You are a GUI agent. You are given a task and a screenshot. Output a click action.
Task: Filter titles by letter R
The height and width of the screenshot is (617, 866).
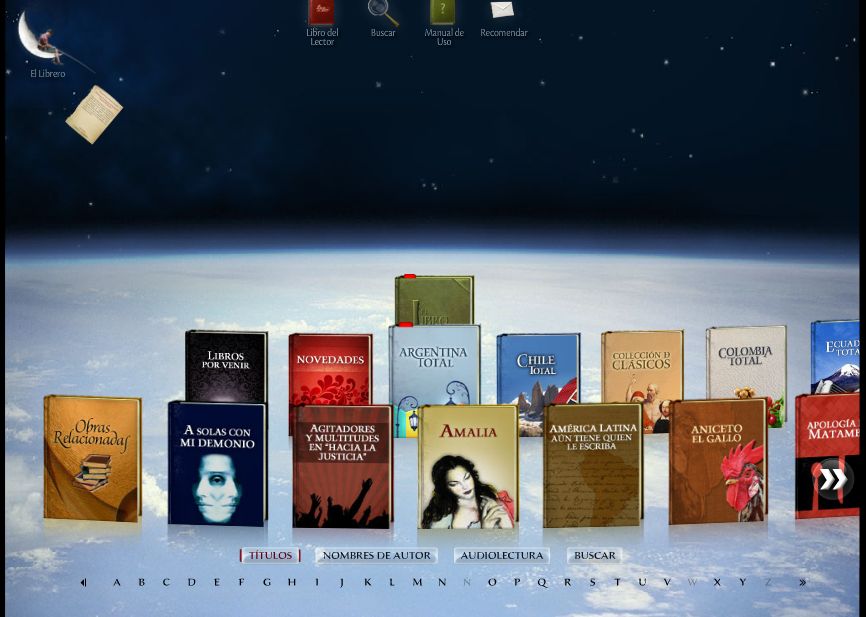tap(567, 582)
